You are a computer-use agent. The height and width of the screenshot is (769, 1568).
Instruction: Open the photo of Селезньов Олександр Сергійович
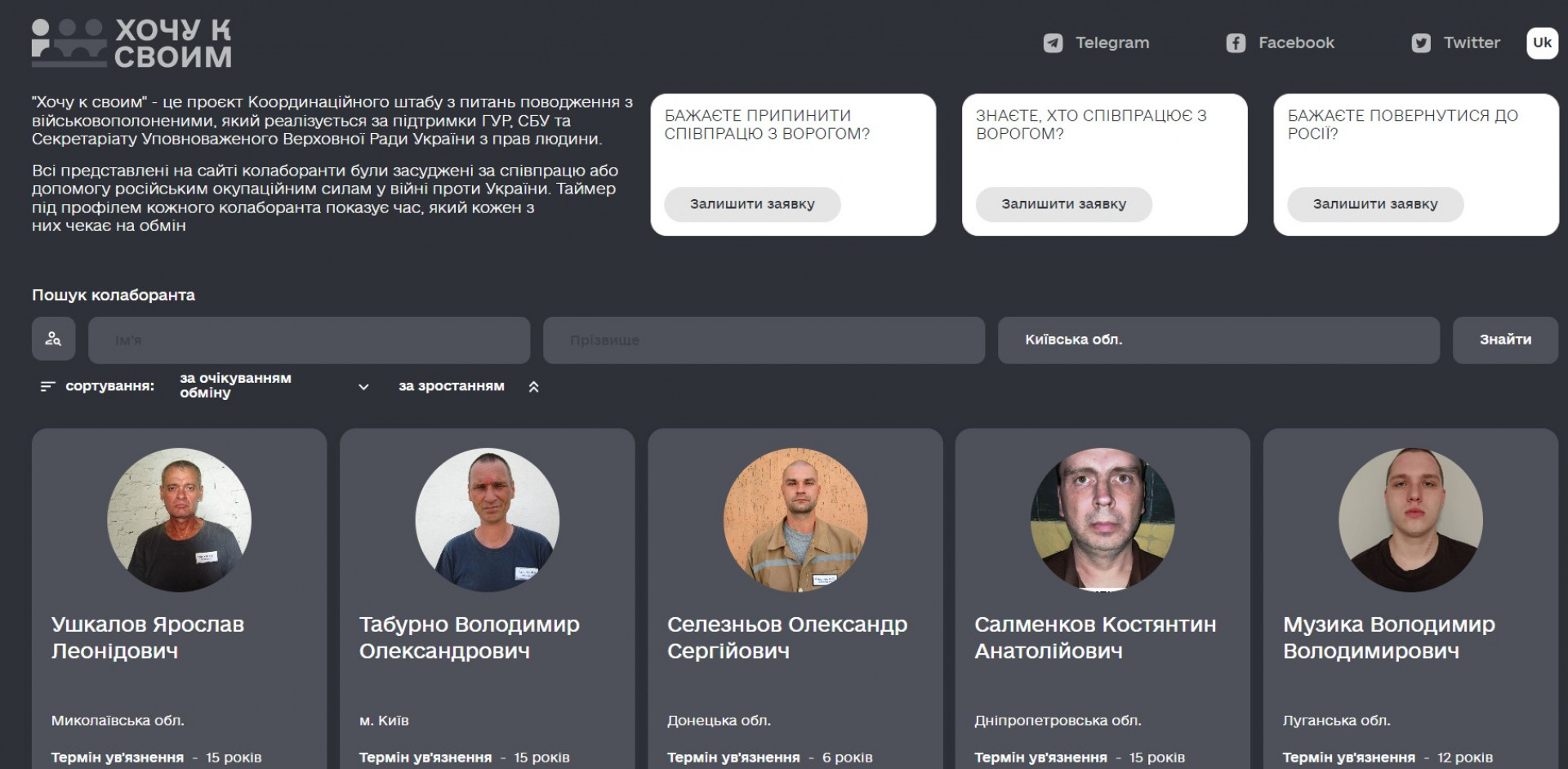coord(795,519)
